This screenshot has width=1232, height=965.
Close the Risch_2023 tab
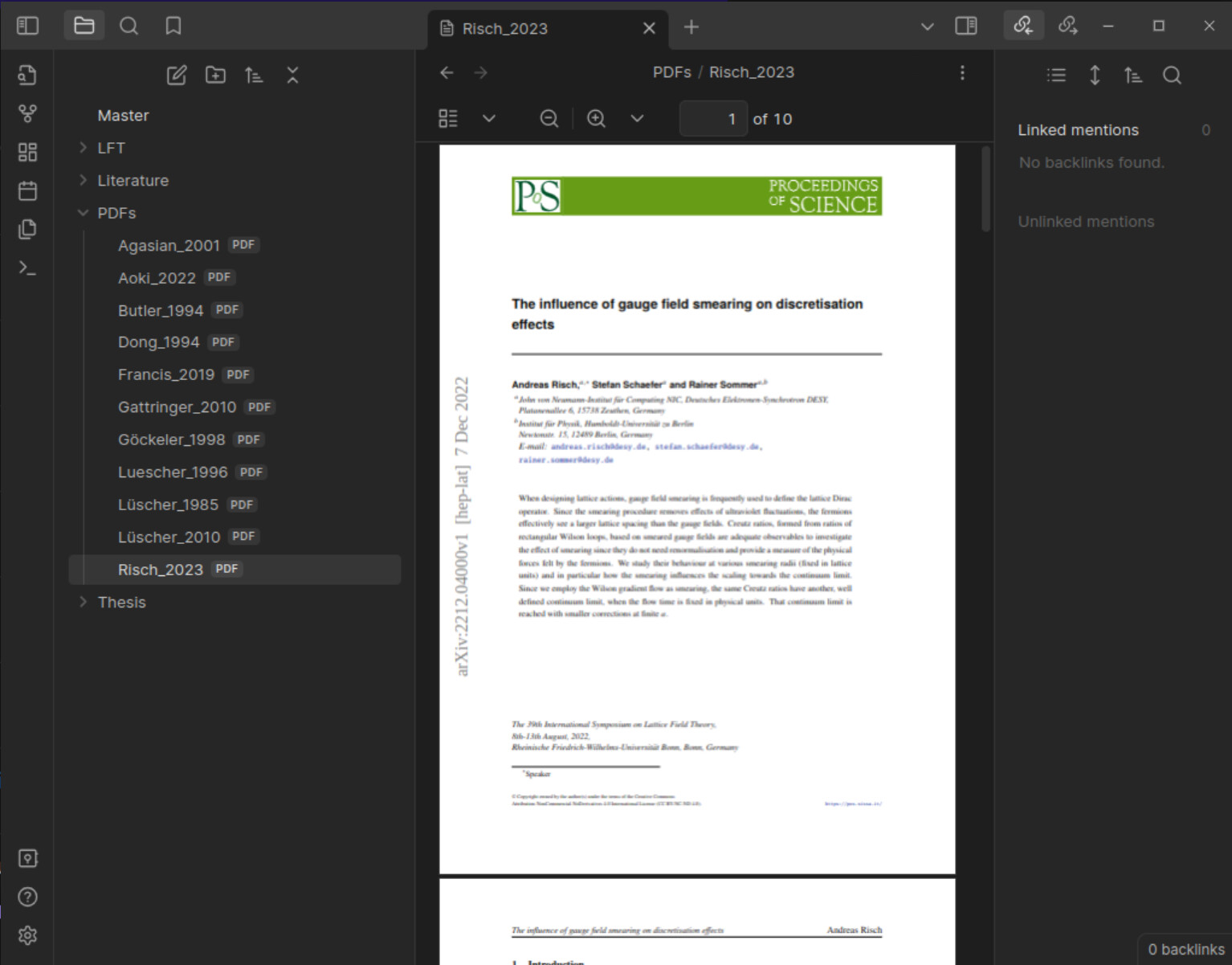pyautogui.click(x=649, y=28)
